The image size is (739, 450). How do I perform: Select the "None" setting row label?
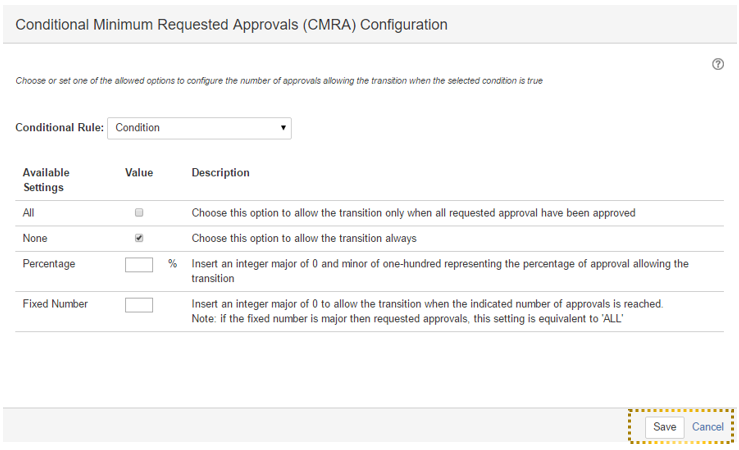pyautogui.click(x=35, y=239)
